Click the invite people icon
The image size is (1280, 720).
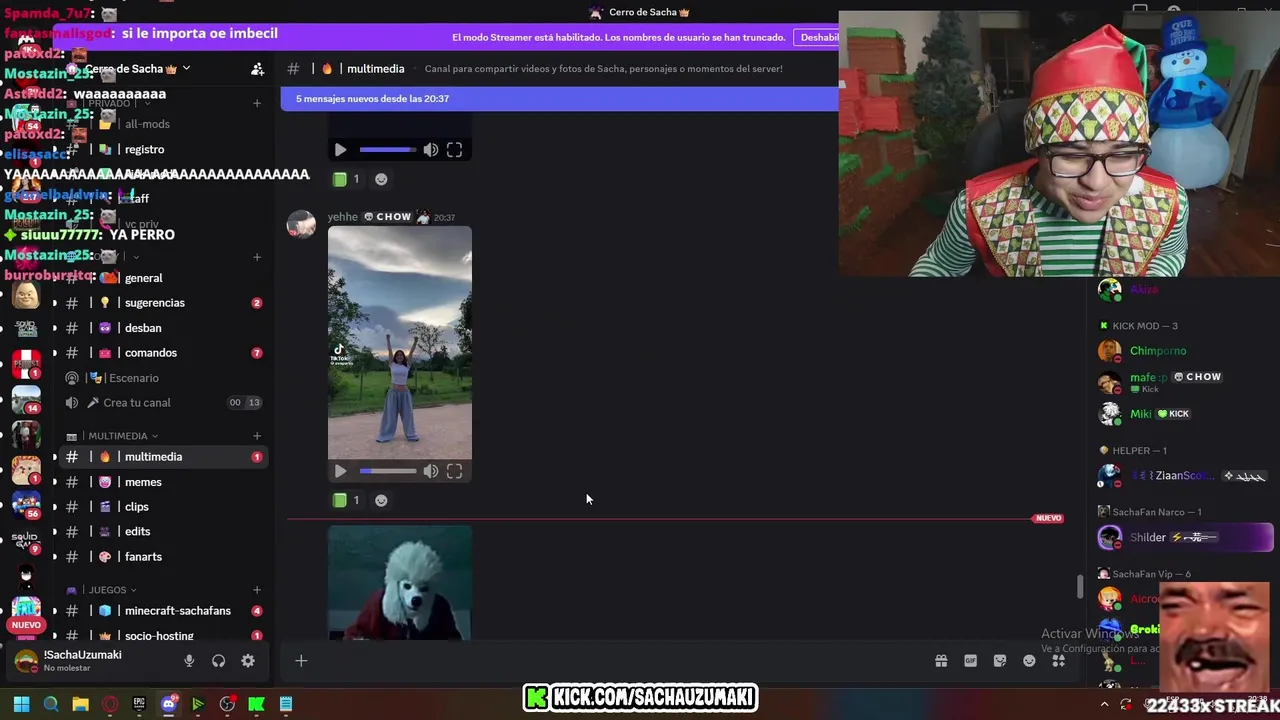(257, 69)
